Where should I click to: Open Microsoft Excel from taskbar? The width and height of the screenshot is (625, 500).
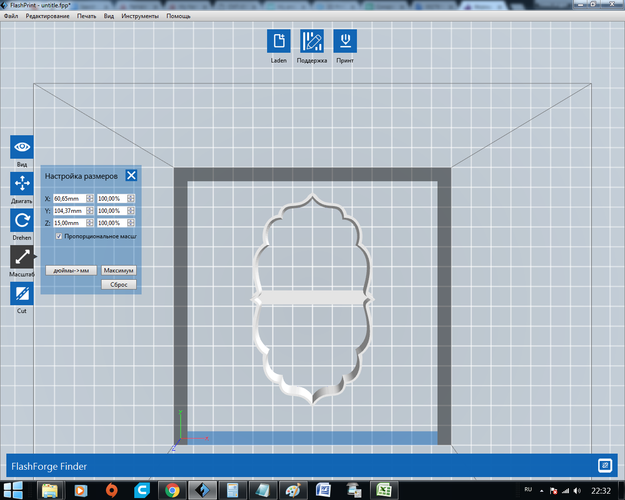click(384, 490)
